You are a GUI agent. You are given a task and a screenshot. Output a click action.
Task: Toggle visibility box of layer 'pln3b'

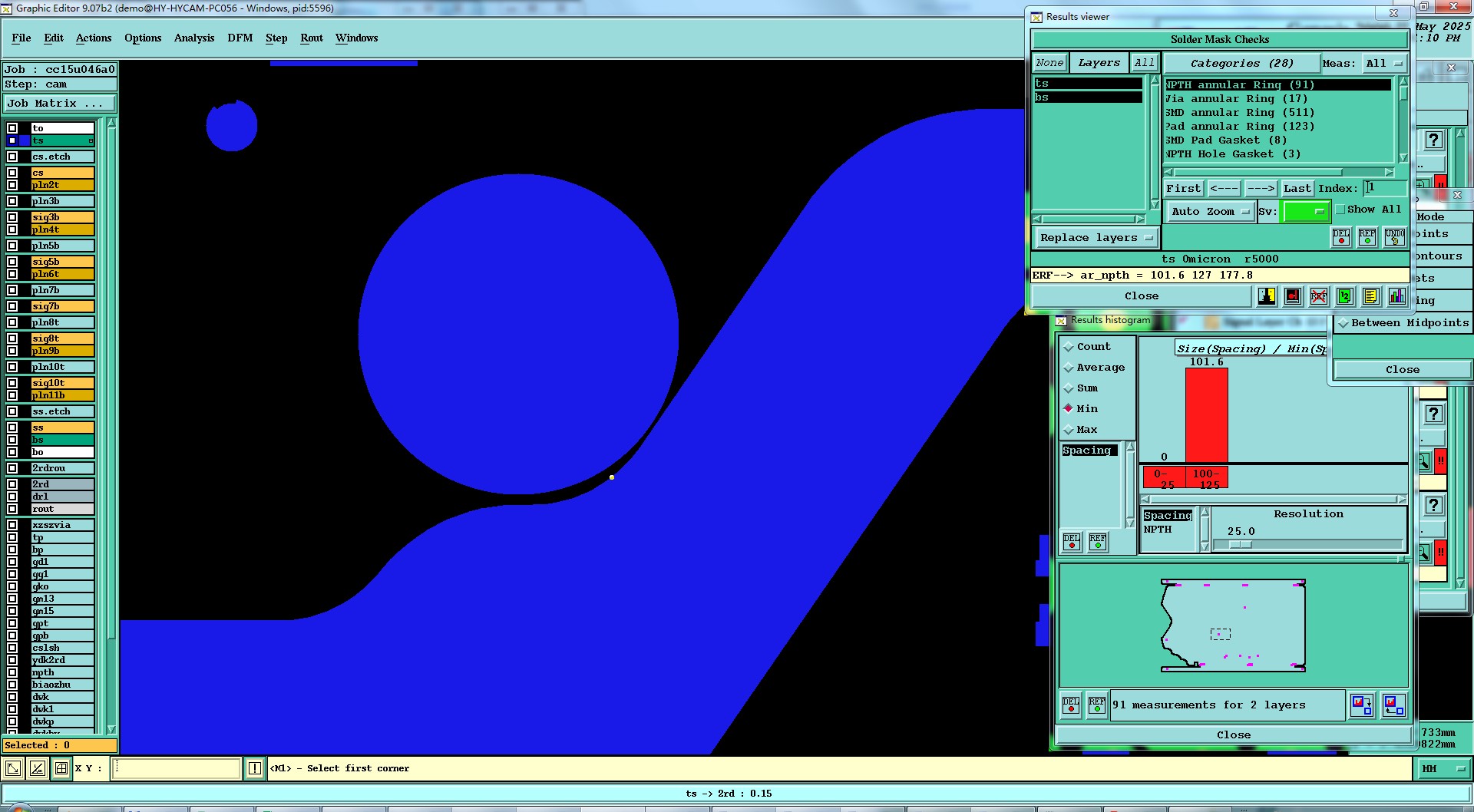point(12,201)
